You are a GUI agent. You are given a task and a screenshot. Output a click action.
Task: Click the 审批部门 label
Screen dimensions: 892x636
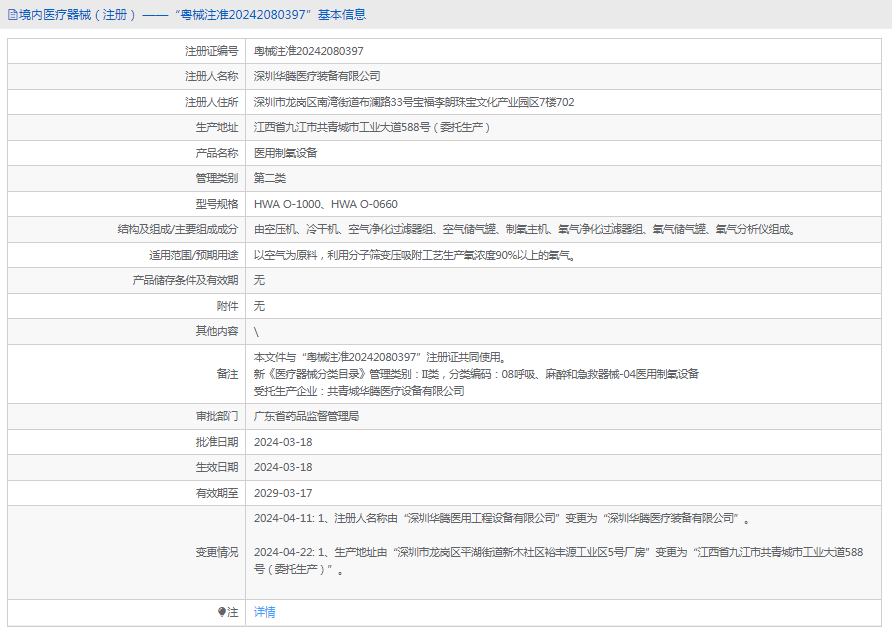[217, 416]
